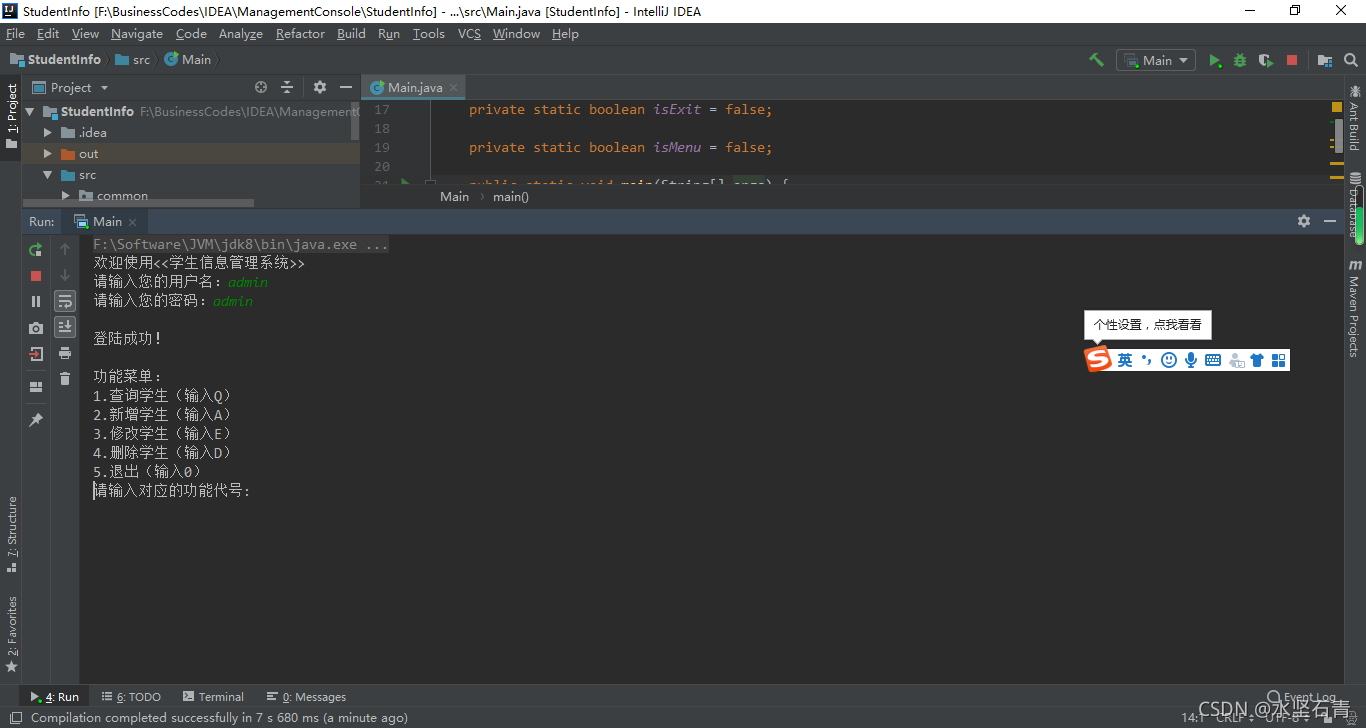Restore layout icon in Run panel
Image resolution: width=1366 pixels, height=728 pixels.
[x=36, y=386]
